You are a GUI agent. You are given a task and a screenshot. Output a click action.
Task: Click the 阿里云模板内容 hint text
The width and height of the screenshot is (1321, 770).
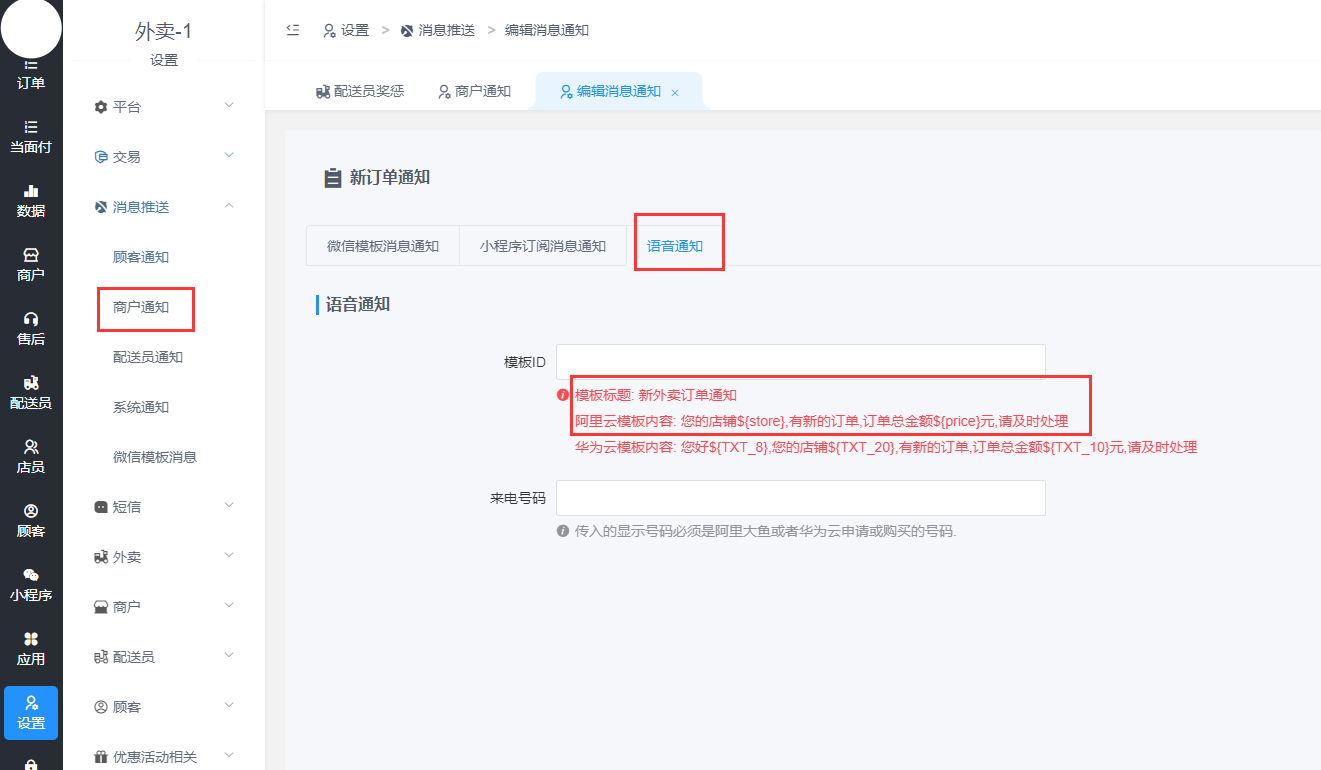(x=822, y=421)
